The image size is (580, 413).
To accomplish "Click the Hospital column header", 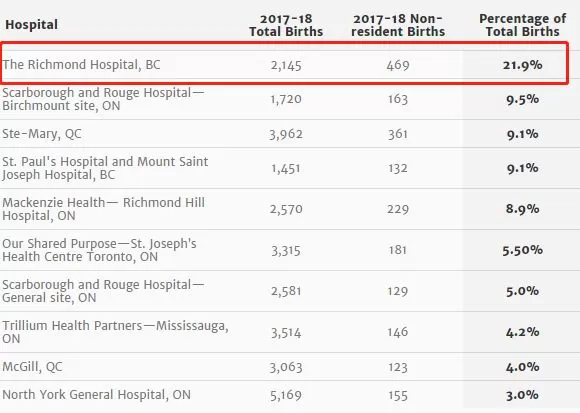I will 31,25.
